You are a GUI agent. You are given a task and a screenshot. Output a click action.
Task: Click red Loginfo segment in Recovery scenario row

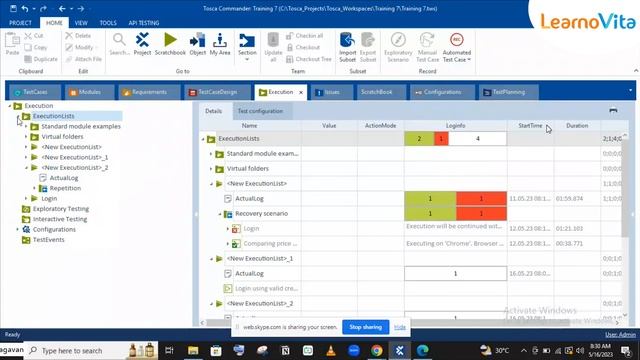point(481,213)
